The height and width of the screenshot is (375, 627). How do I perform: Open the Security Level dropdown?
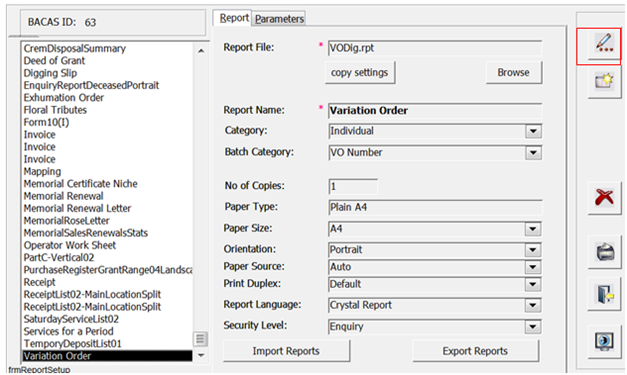coord(533,327)
